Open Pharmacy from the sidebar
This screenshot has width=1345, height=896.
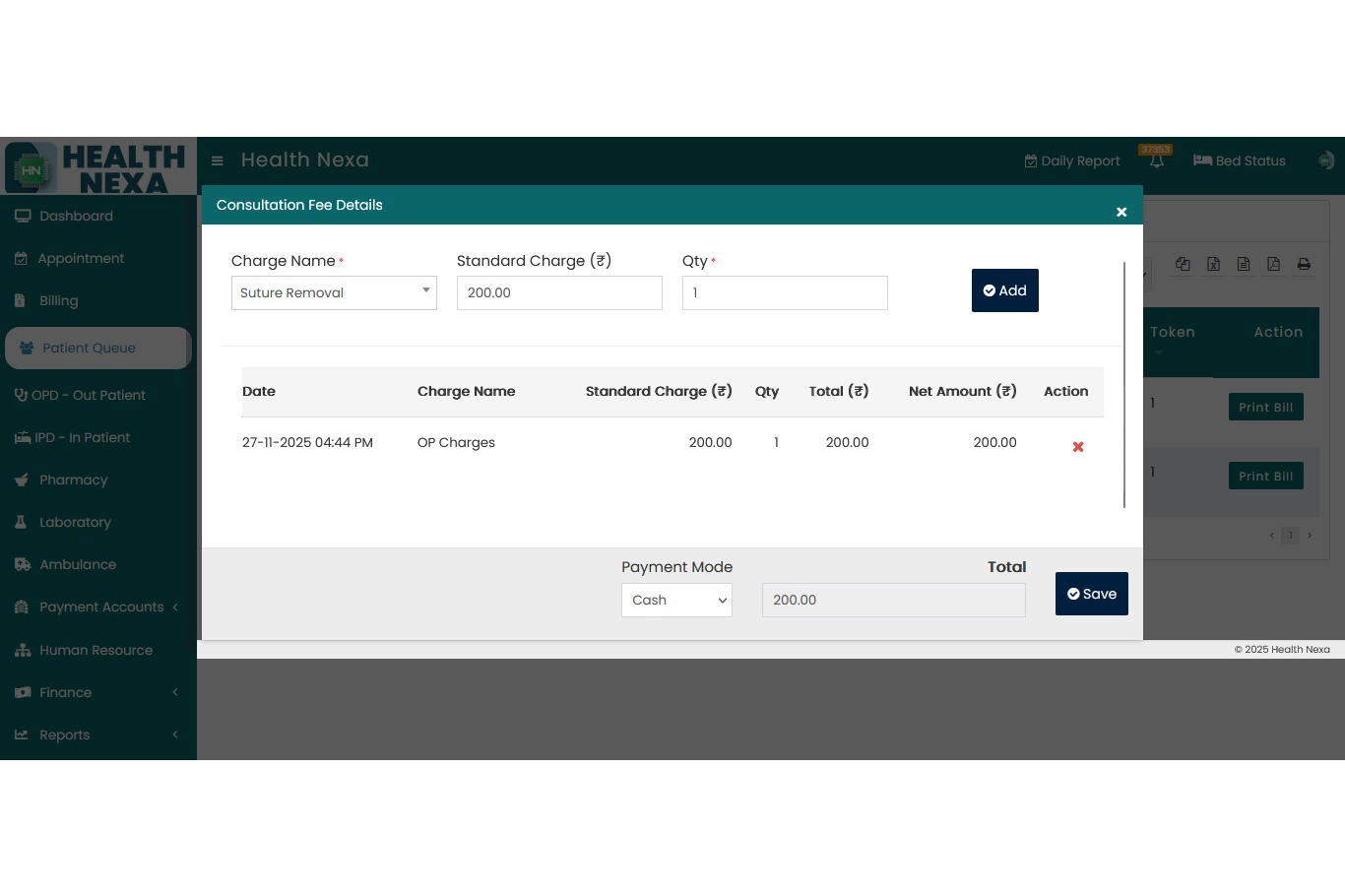click(x=73, y=480)
